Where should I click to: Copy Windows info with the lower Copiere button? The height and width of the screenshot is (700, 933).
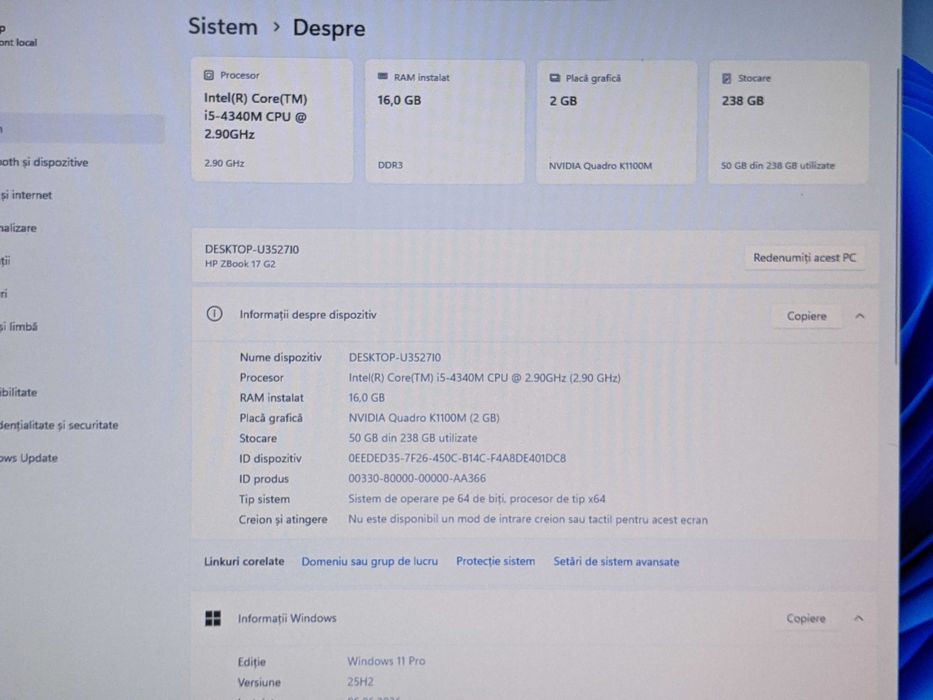coord(806,618)
